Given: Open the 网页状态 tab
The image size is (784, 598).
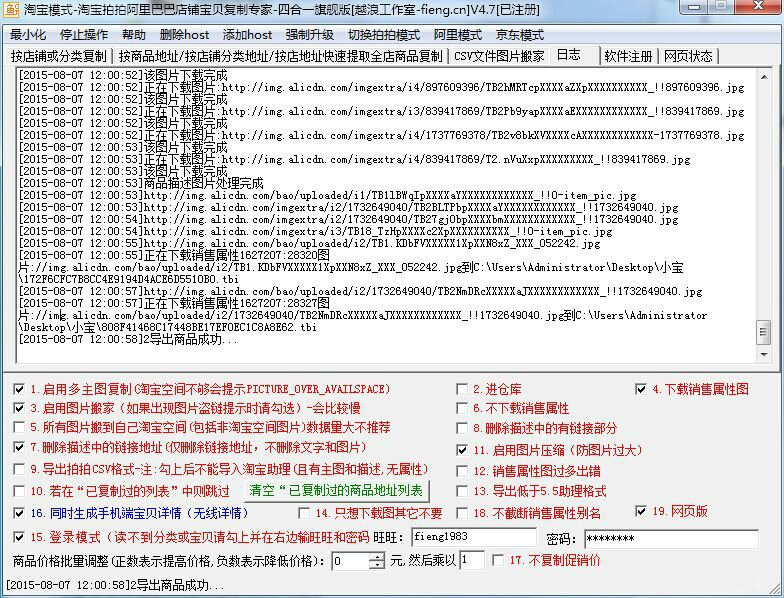Looking at the screenshot, I should (x=688, y=56).
